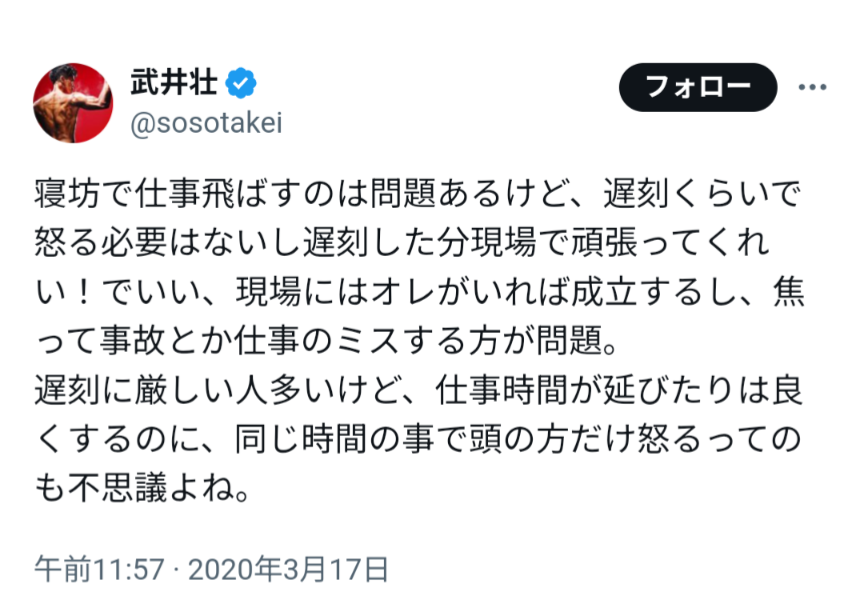Click the phrase 同じ時間の事で
This screenshot has height=598, width=864.
coord(351,439)
